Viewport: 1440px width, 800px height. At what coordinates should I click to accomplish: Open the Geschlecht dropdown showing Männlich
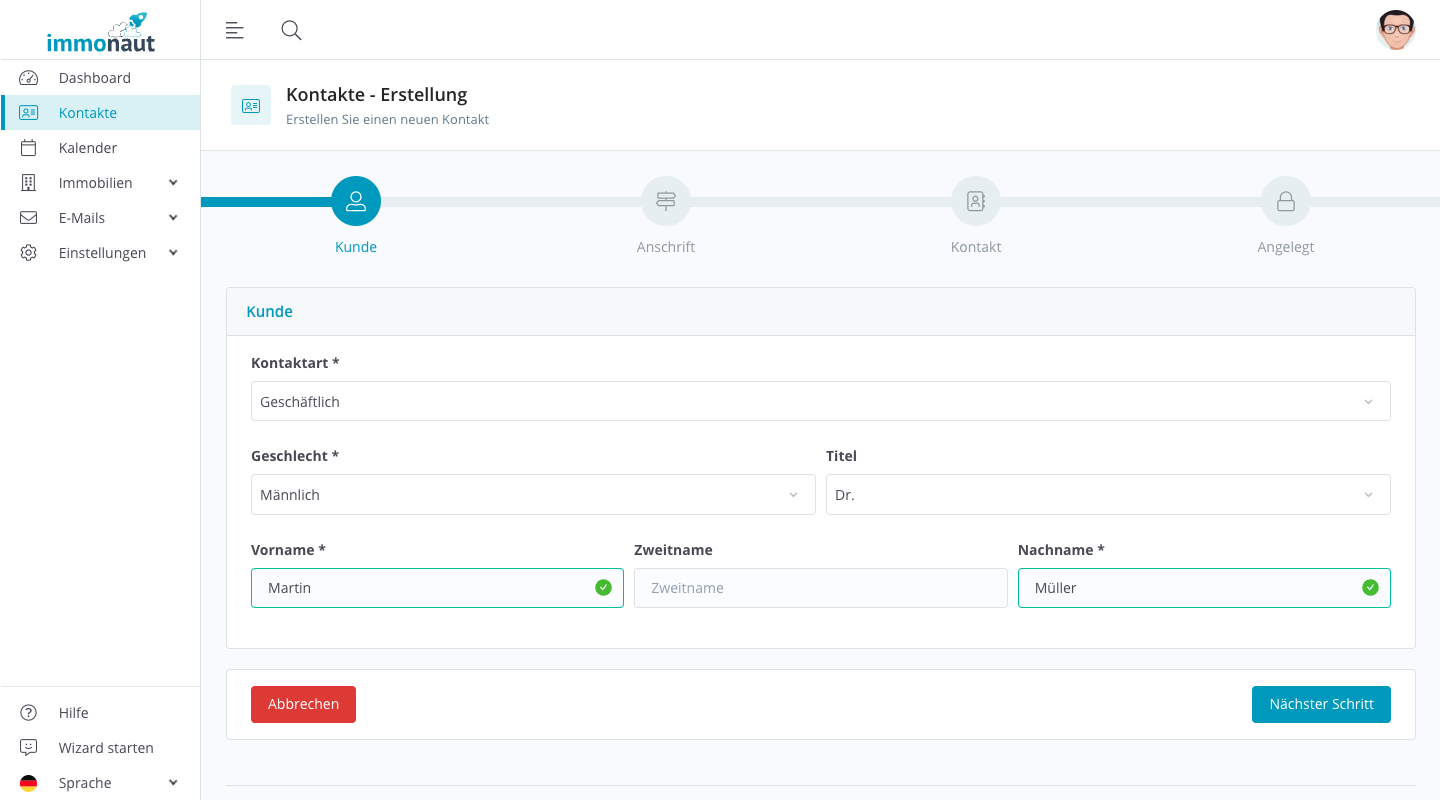coord(532,495)
